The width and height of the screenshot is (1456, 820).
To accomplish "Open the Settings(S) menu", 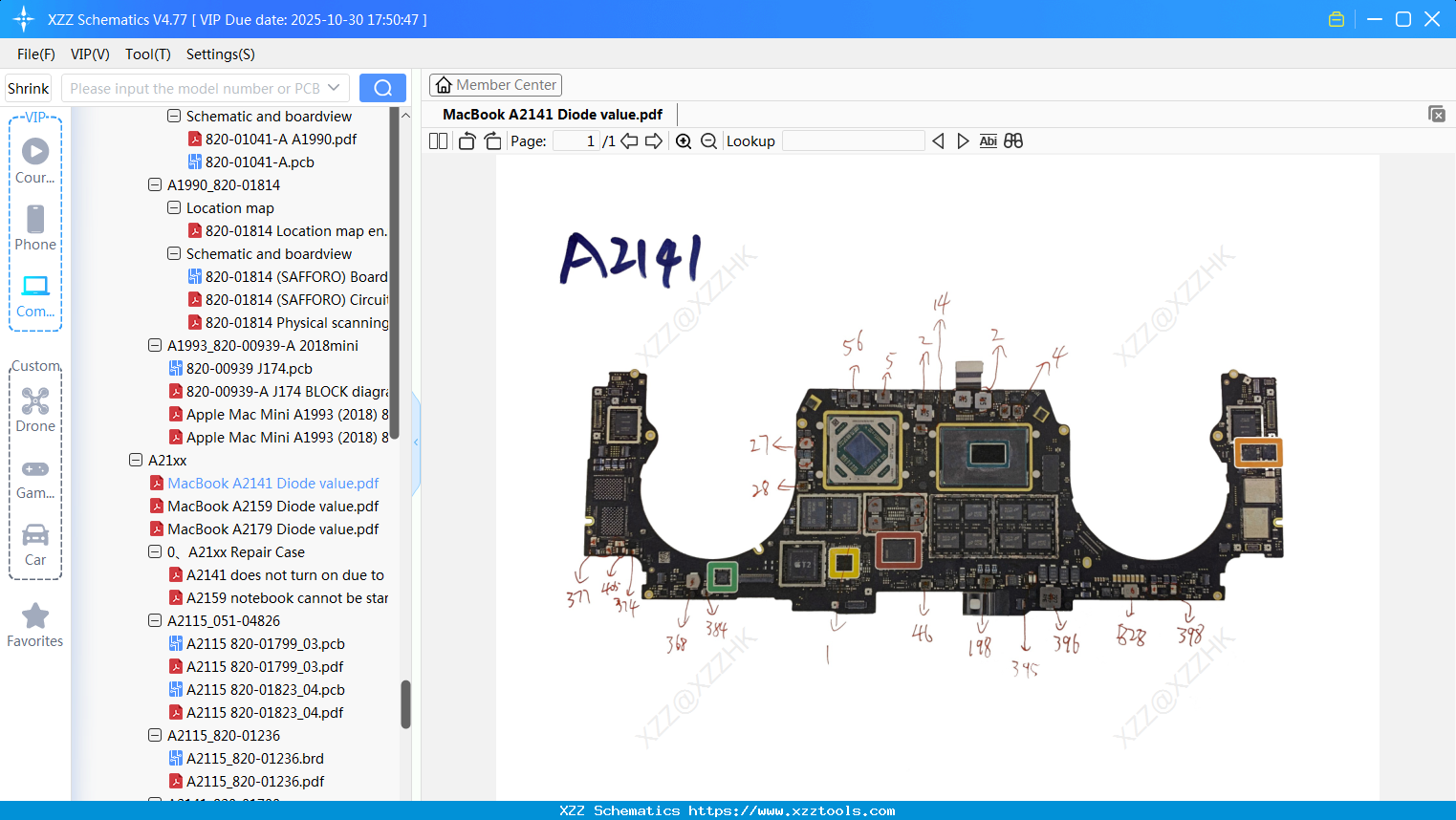I will 221,54.
